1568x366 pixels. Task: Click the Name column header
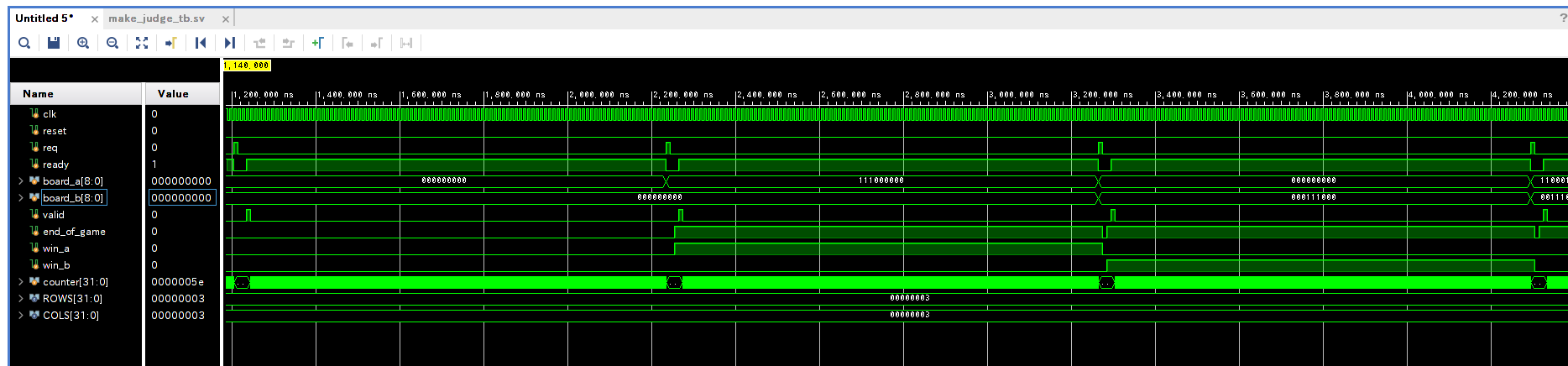click(76, 93)
